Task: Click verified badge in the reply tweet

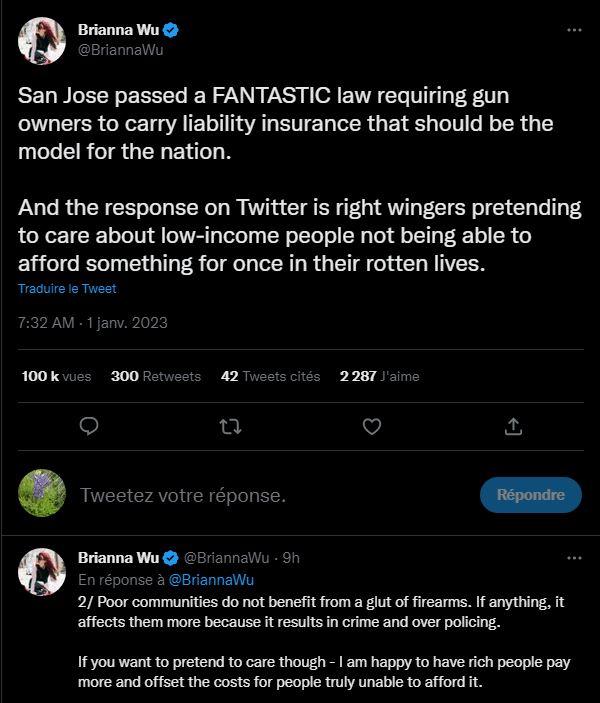Action: click(x=171, y=558)
